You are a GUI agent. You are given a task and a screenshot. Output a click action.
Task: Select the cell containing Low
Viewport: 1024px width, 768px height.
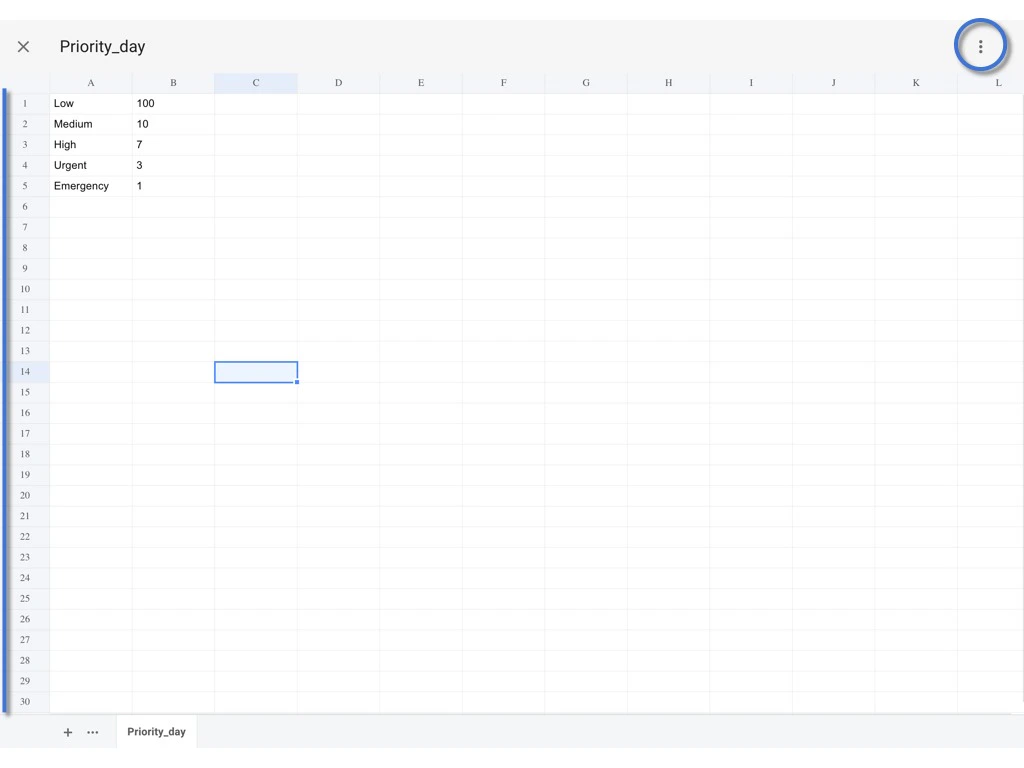[x=91, y=103]
